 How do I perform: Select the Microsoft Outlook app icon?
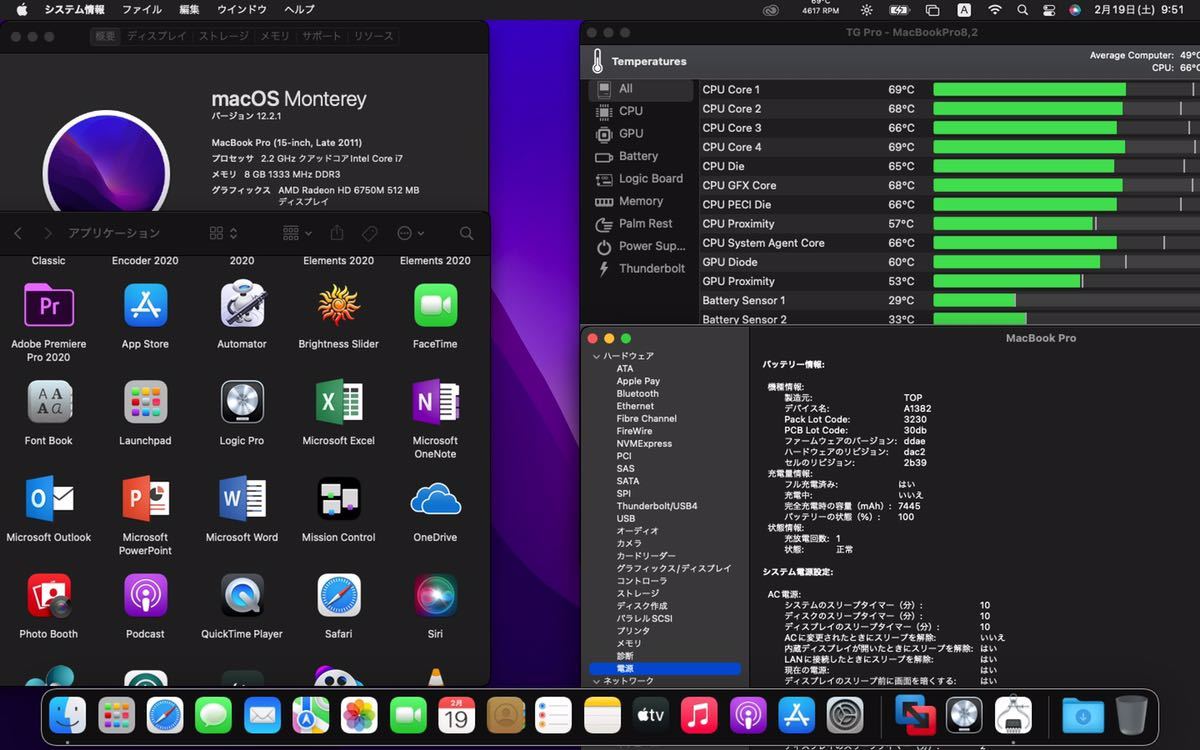(x=49, y=498)
